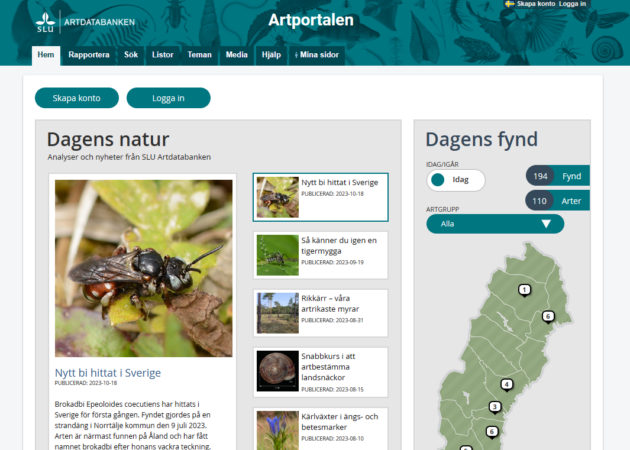Click the snail shell thumbnail image
This screenshot has width=630, height=450.
tap(278, 371)
